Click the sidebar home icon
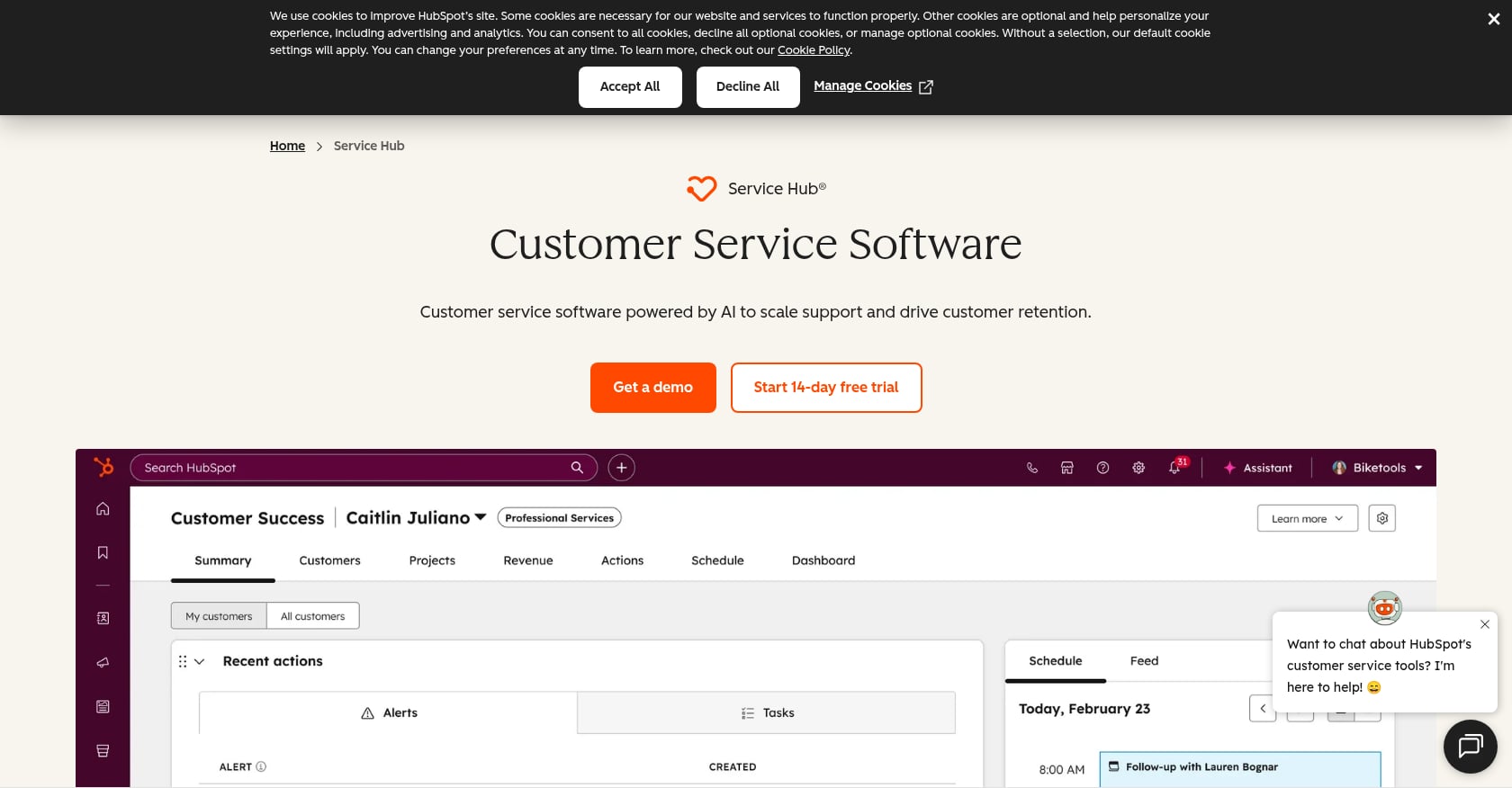The width and height of the screenshot is (1512, 788). click(103, 508)
